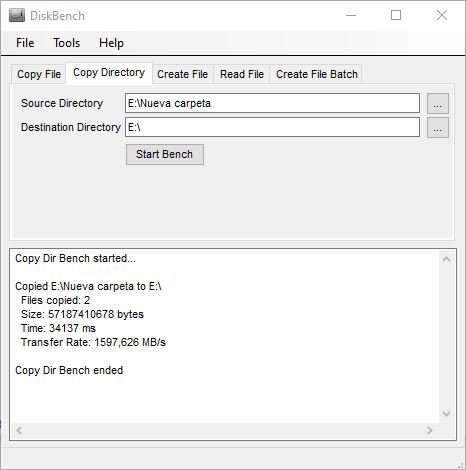Open the Read File tab

(242, 74)
